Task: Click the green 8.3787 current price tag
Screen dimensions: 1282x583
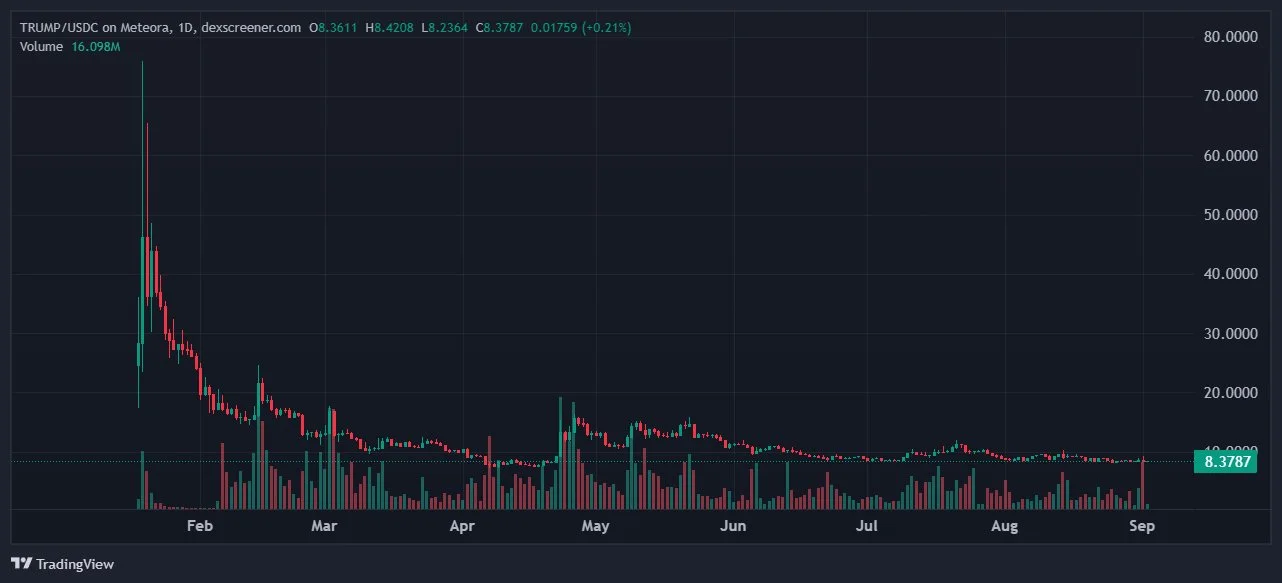Action: 1225,461
